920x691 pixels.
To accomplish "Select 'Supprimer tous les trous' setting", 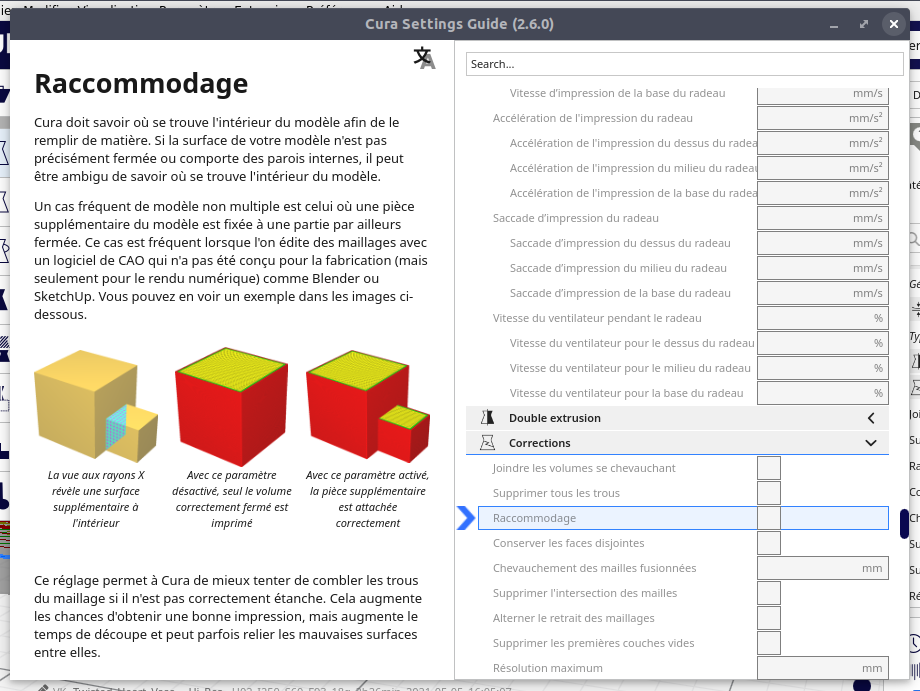I will coord(556,493).
